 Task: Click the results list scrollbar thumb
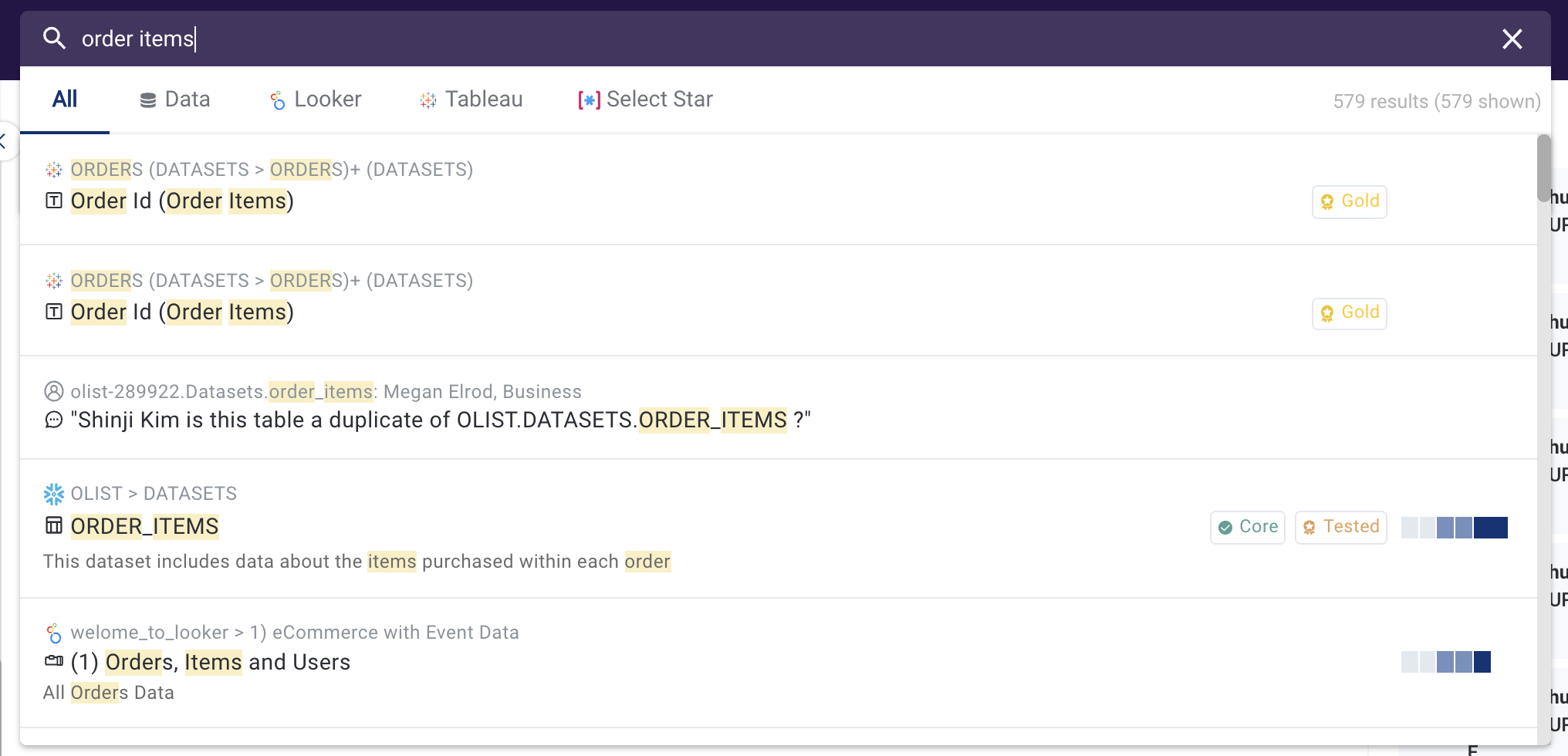click(x=1544, y=168)
